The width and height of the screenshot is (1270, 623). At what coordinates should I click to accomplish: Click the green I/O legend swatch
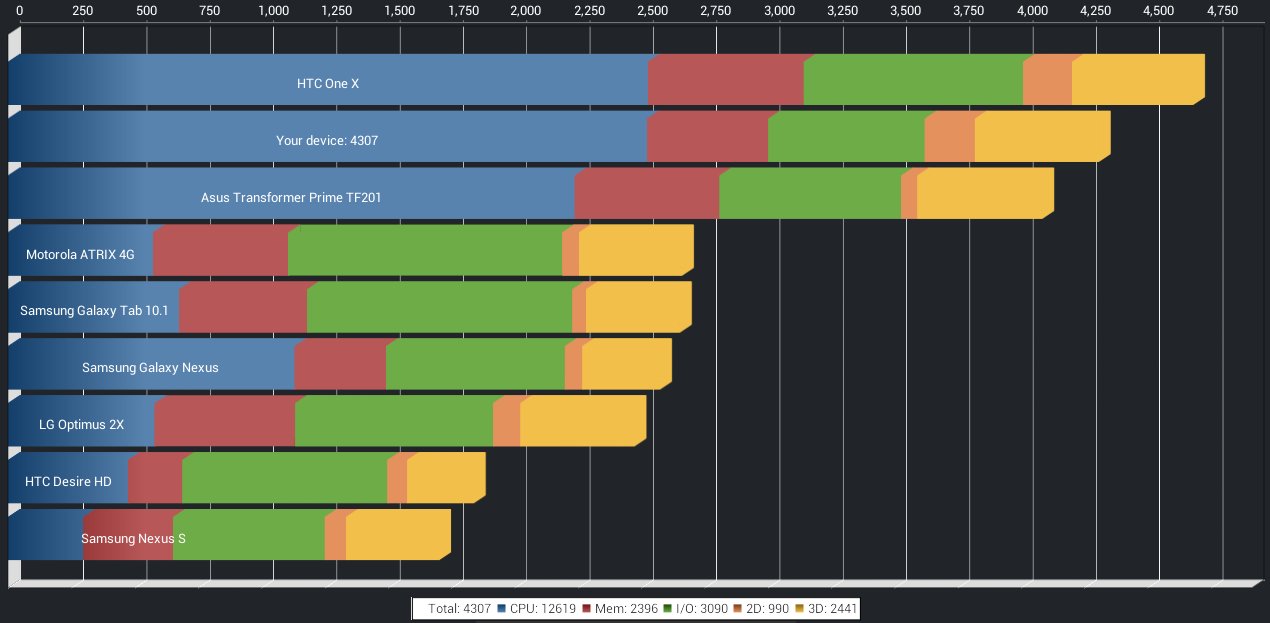(x=667, y=608)
